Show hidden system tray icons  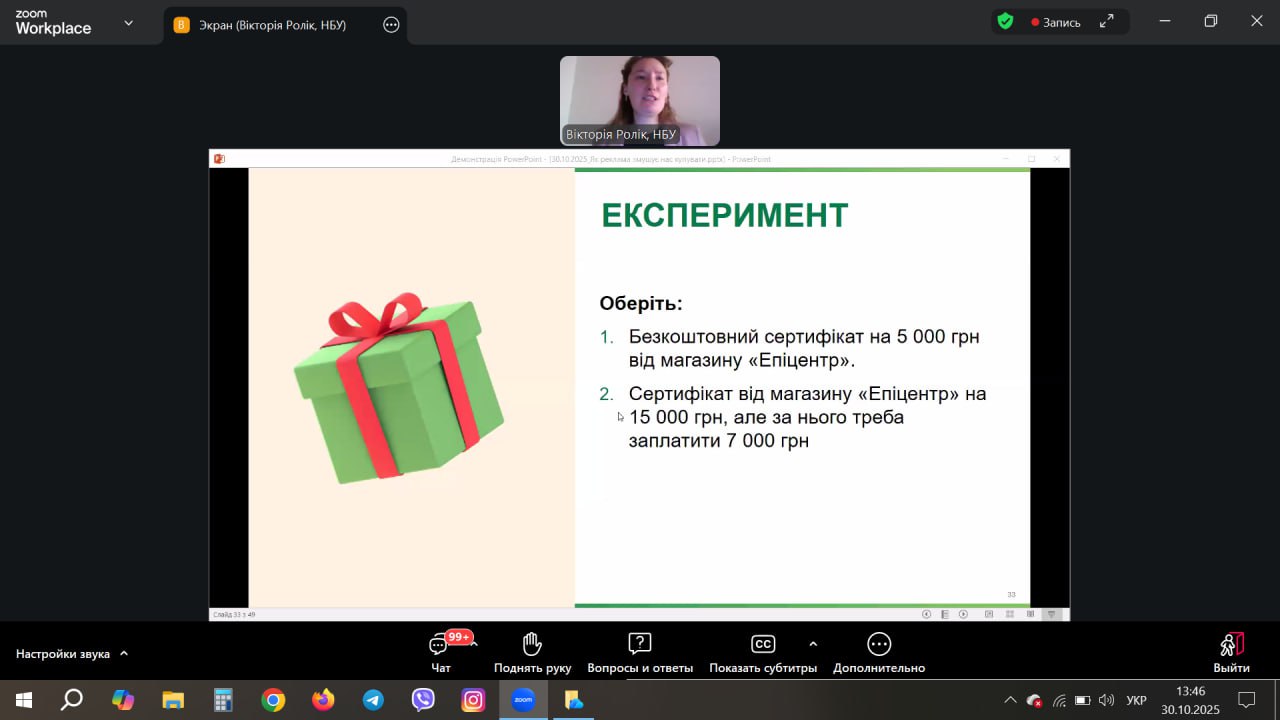(x=1010, y=700)
